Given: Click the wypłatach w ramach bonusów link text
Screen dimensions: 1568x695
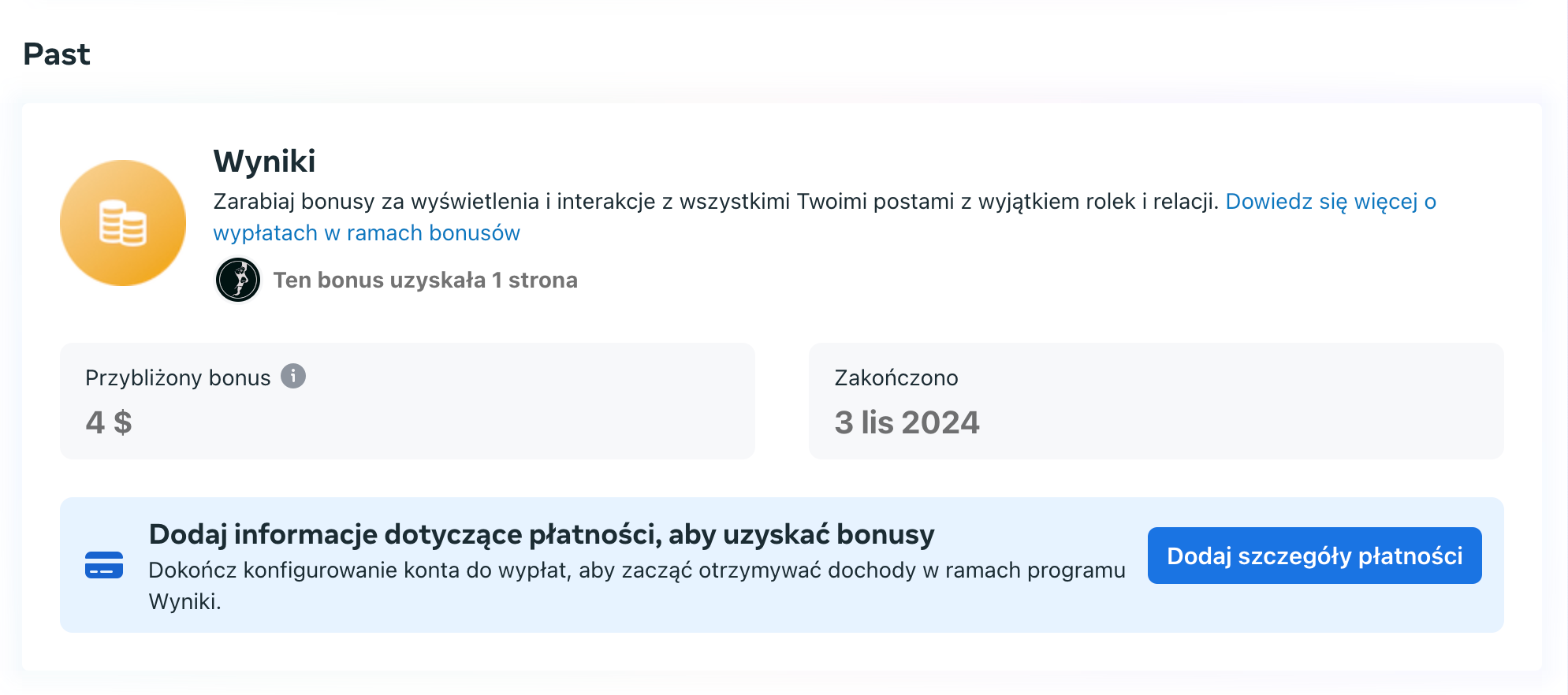Looking at the screenshot, I should coord(367,233).
